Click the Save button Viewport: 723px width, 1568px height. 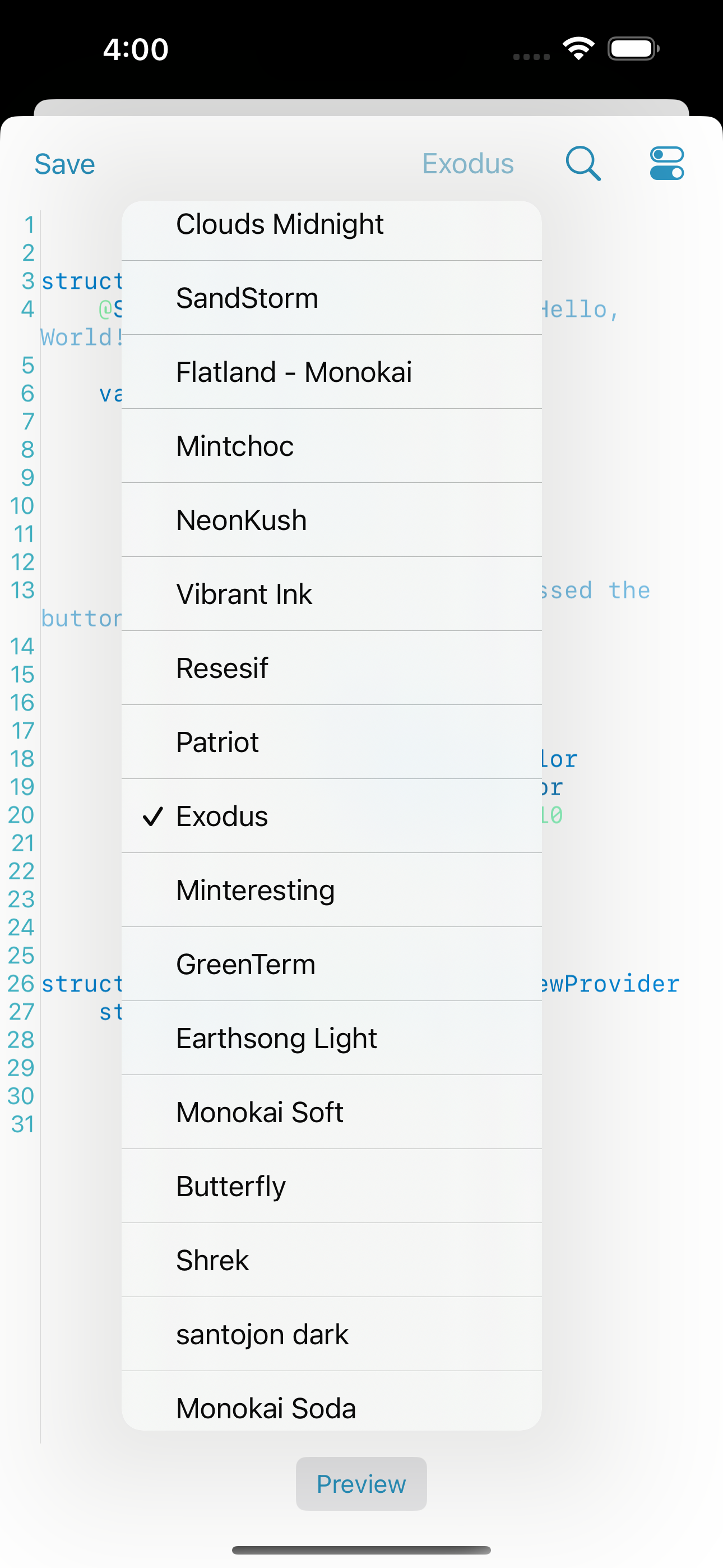[x=64, y=164]
